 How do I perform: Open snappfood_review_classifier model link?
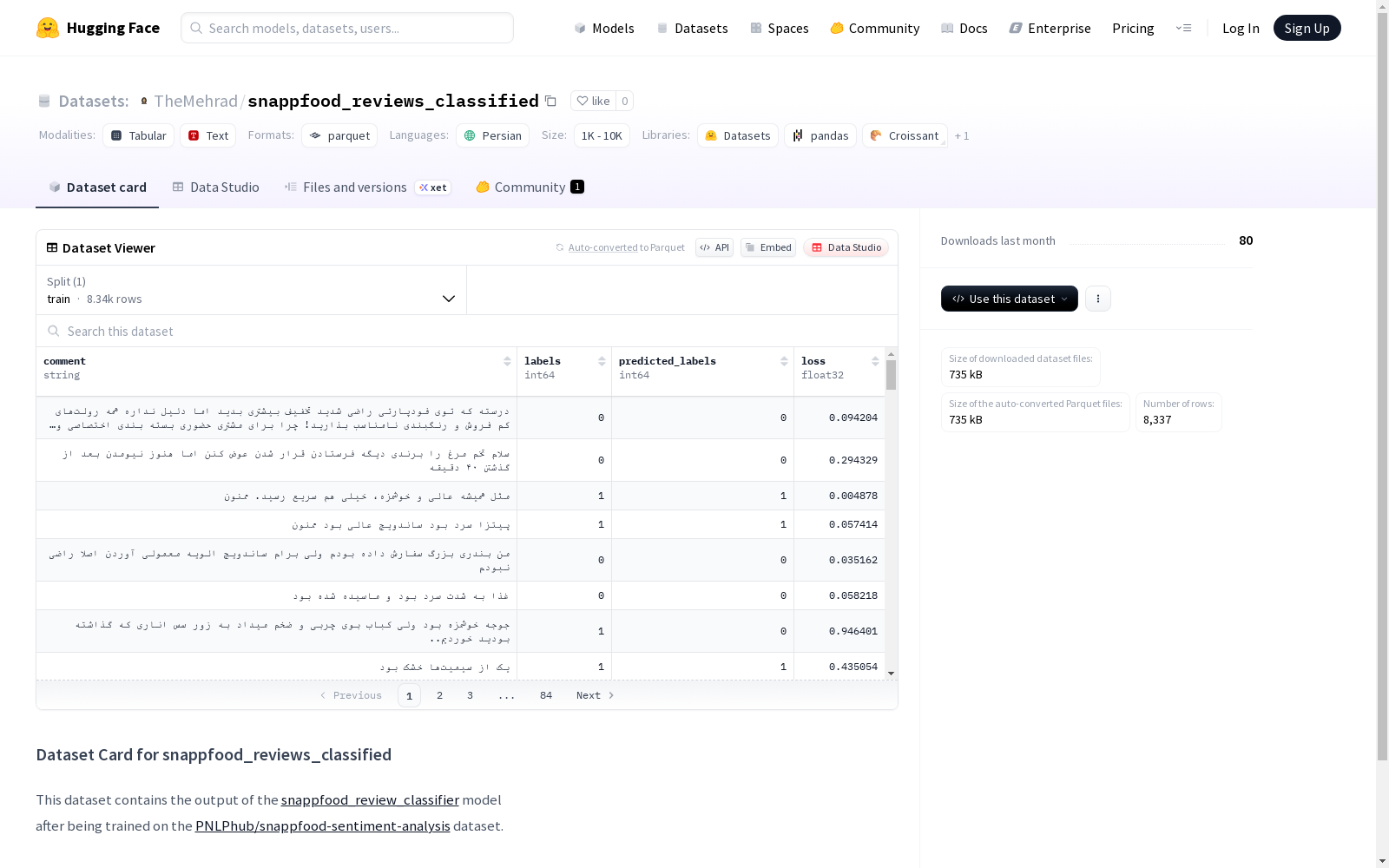(370, 799)
